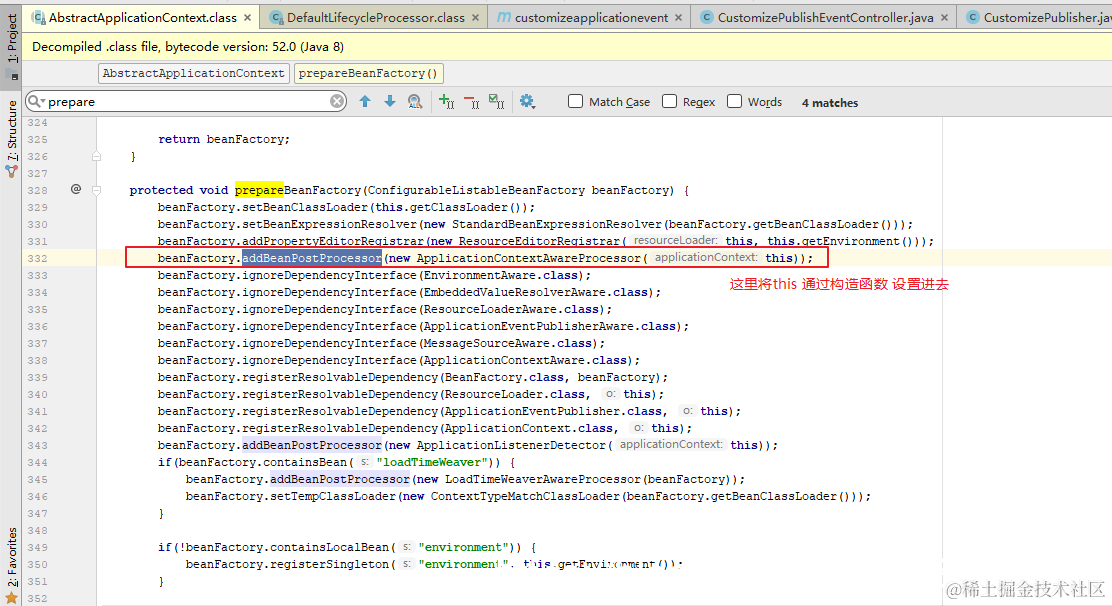Click the decompiled class file notification bar
The width and height of the screenshot is (1112, 606).
click(x=567, y=47)
